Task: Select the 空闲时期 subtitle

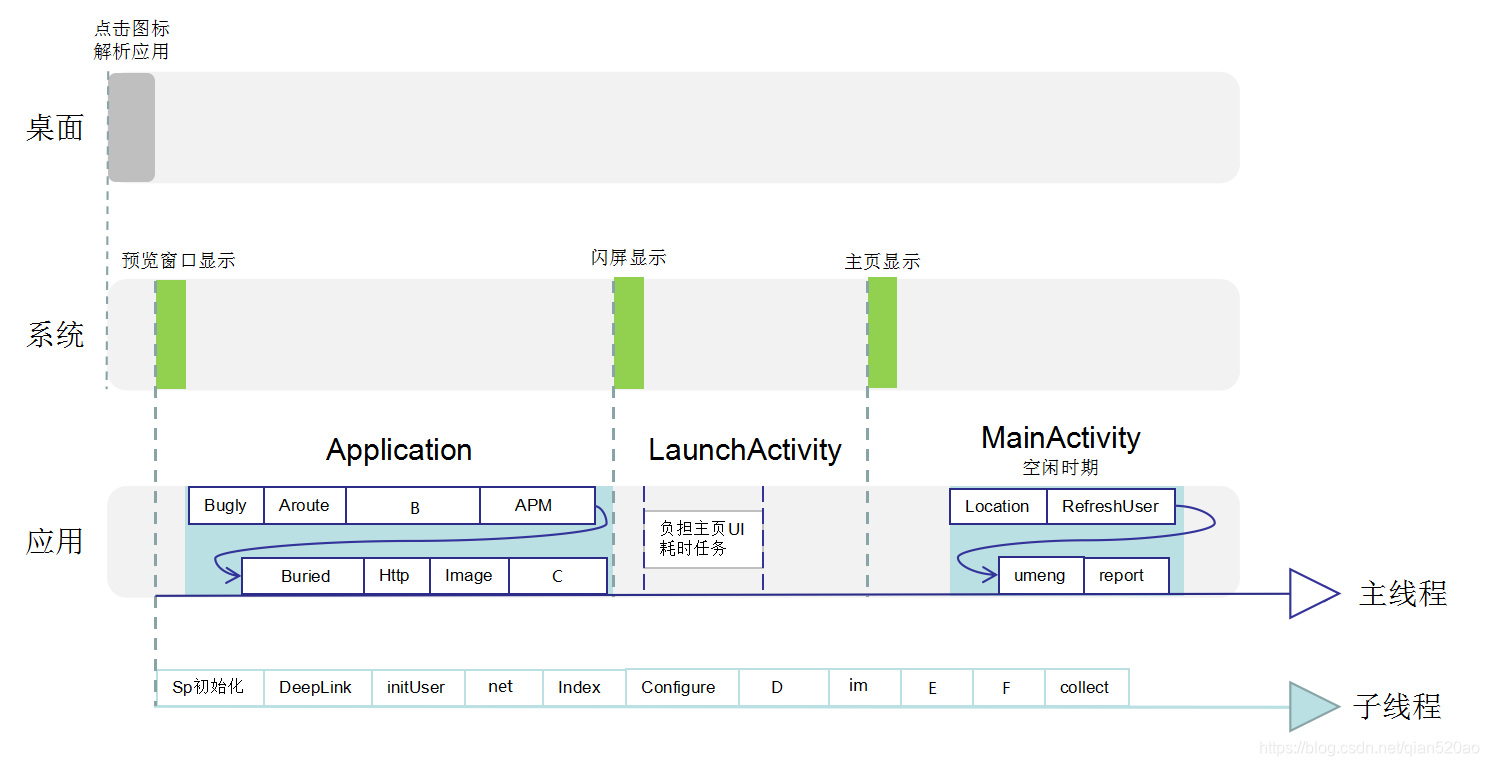Action: tap(1060, 468)
